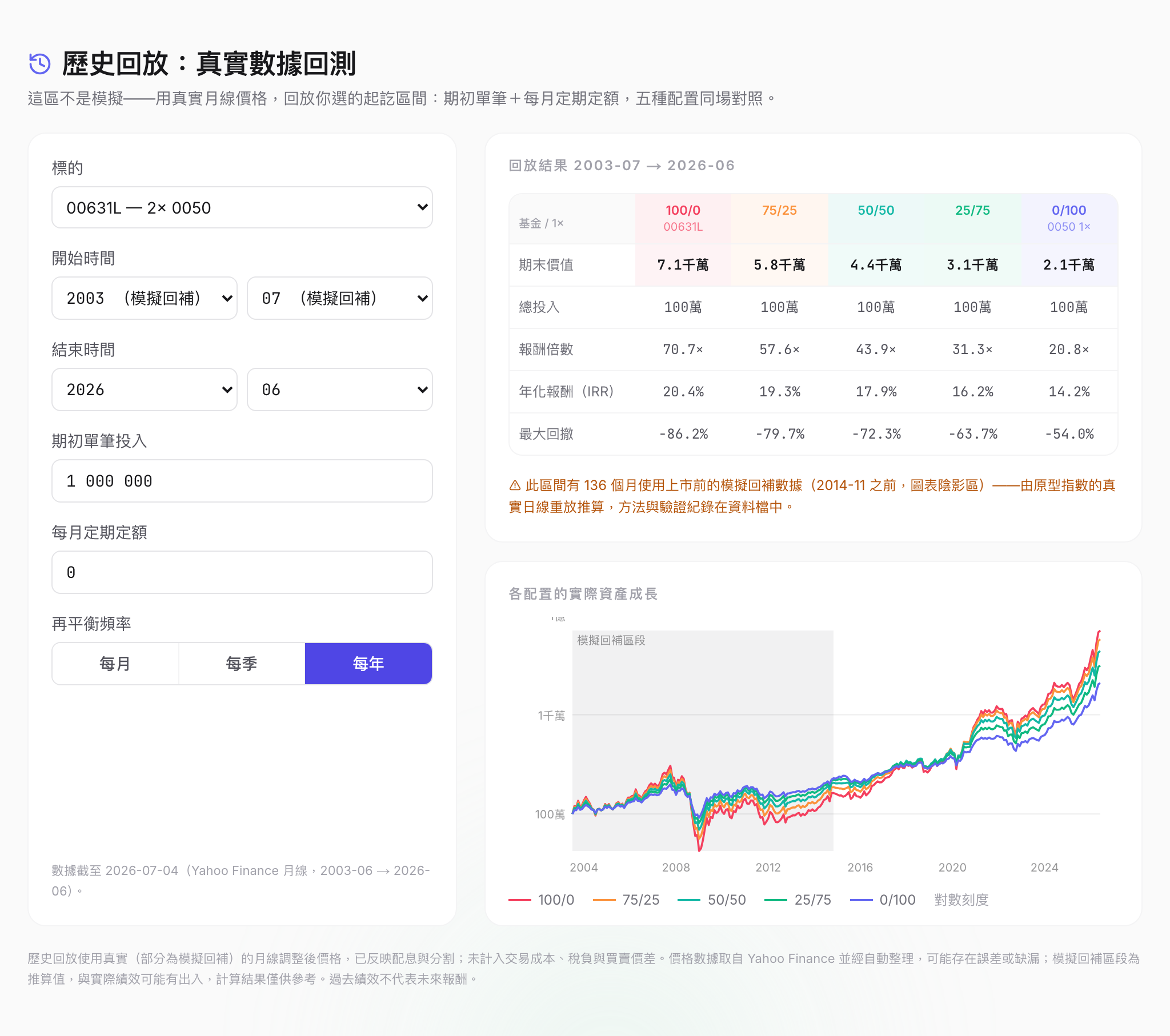Click the 3.1千萬 ending value cell
Image resolution: width=1170 pixels, height=1036 pixels.
coord(972,265)
